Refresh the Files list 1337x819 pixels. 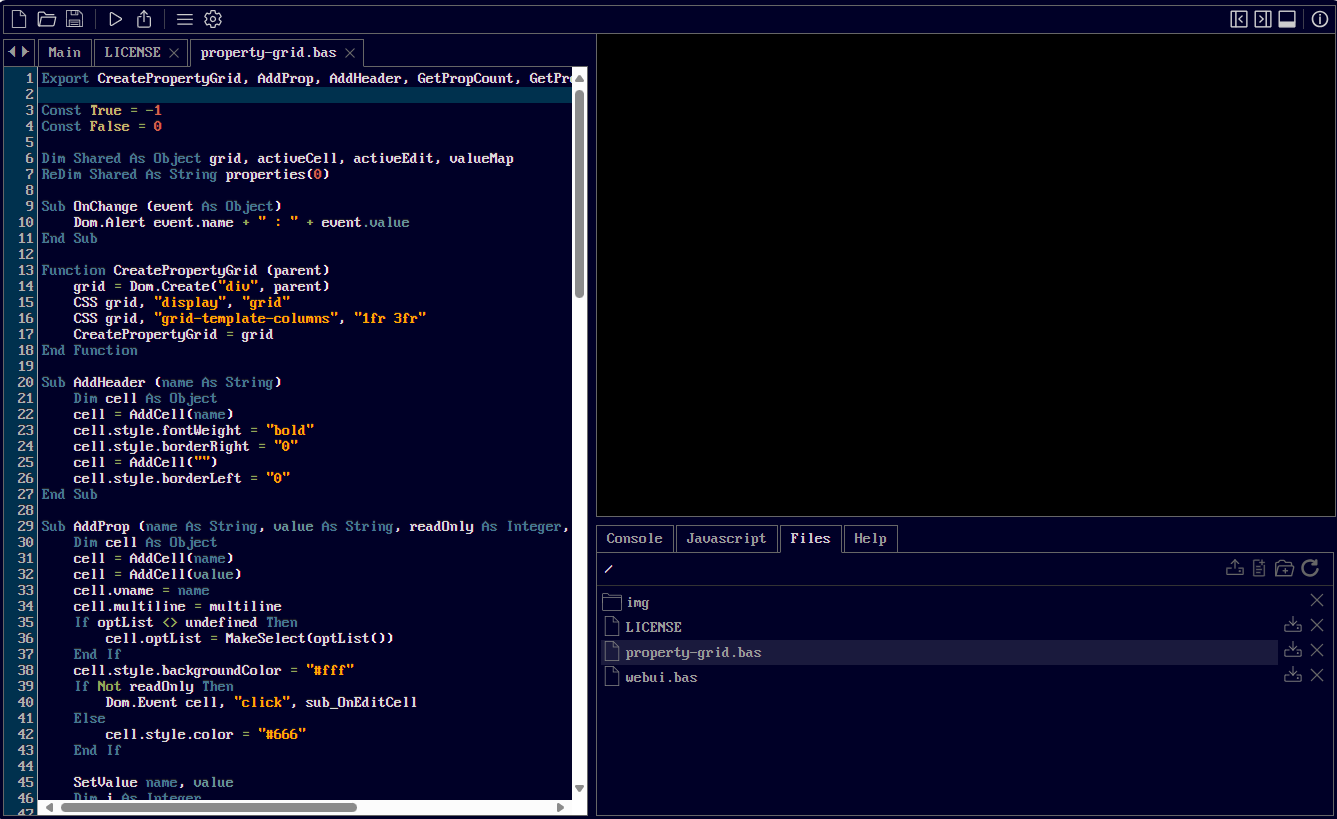(x=1310, y=567)
